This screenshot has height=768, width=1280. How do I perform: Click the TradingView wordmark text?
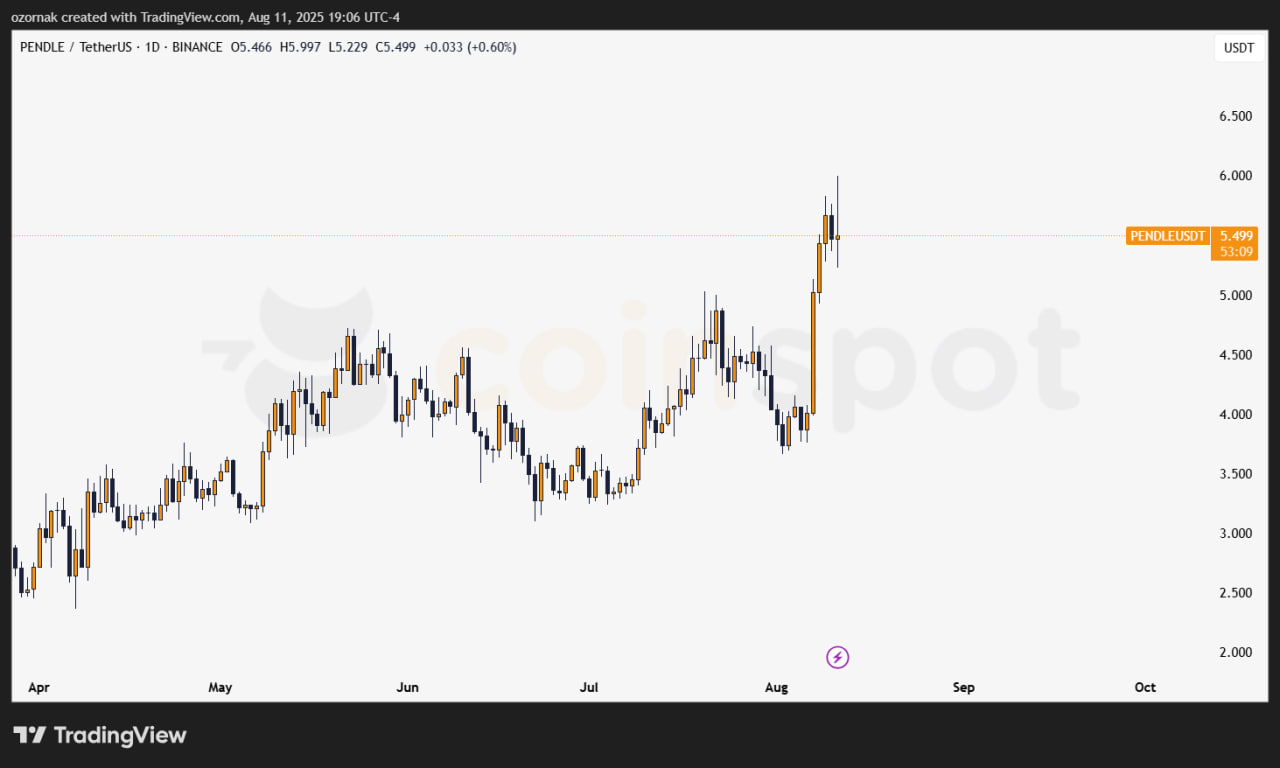tap(120, 735)
